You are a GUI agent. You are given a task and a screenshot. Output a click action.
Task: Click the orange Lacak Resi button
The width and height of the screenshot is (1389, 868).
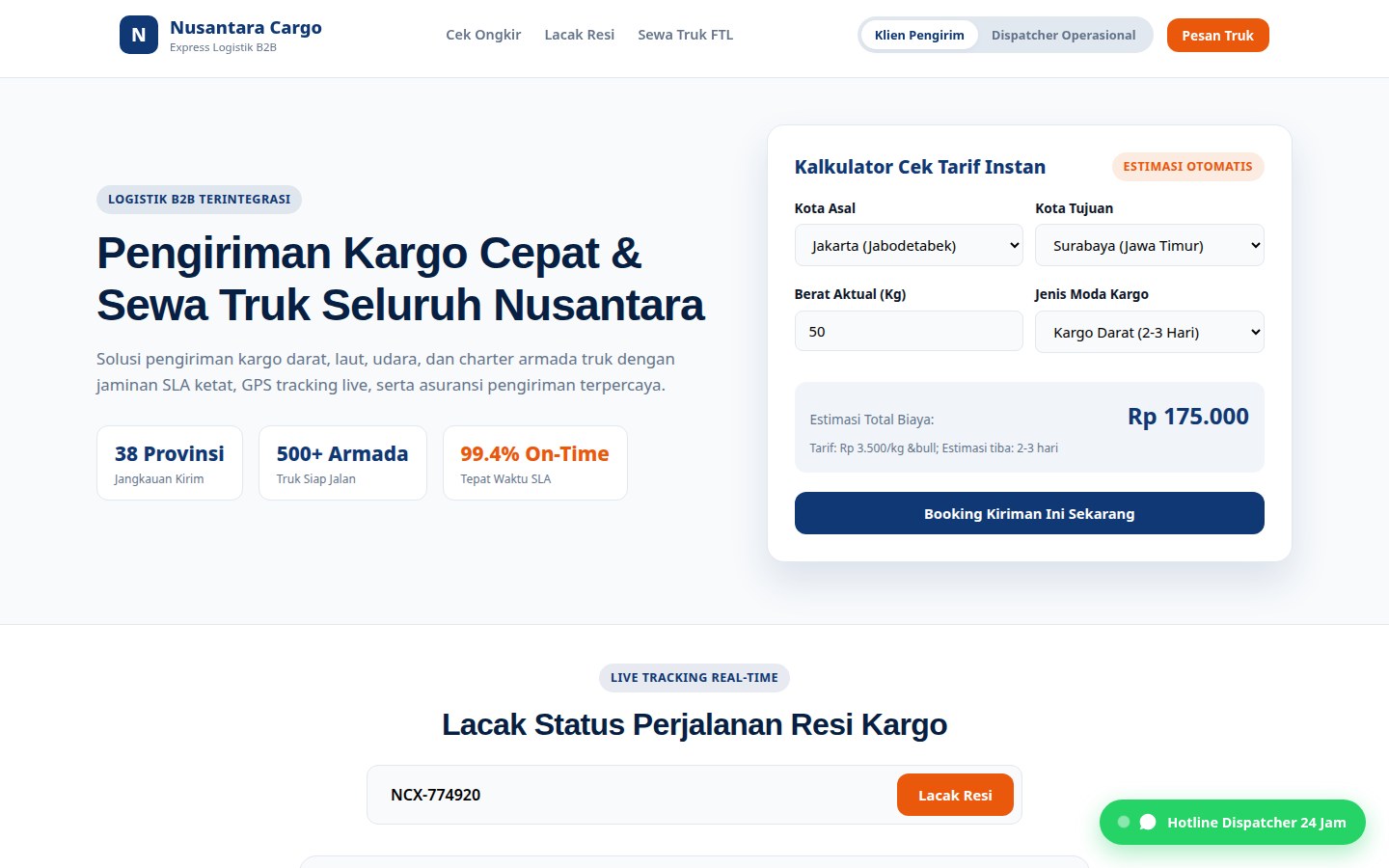tap(955, 795)
